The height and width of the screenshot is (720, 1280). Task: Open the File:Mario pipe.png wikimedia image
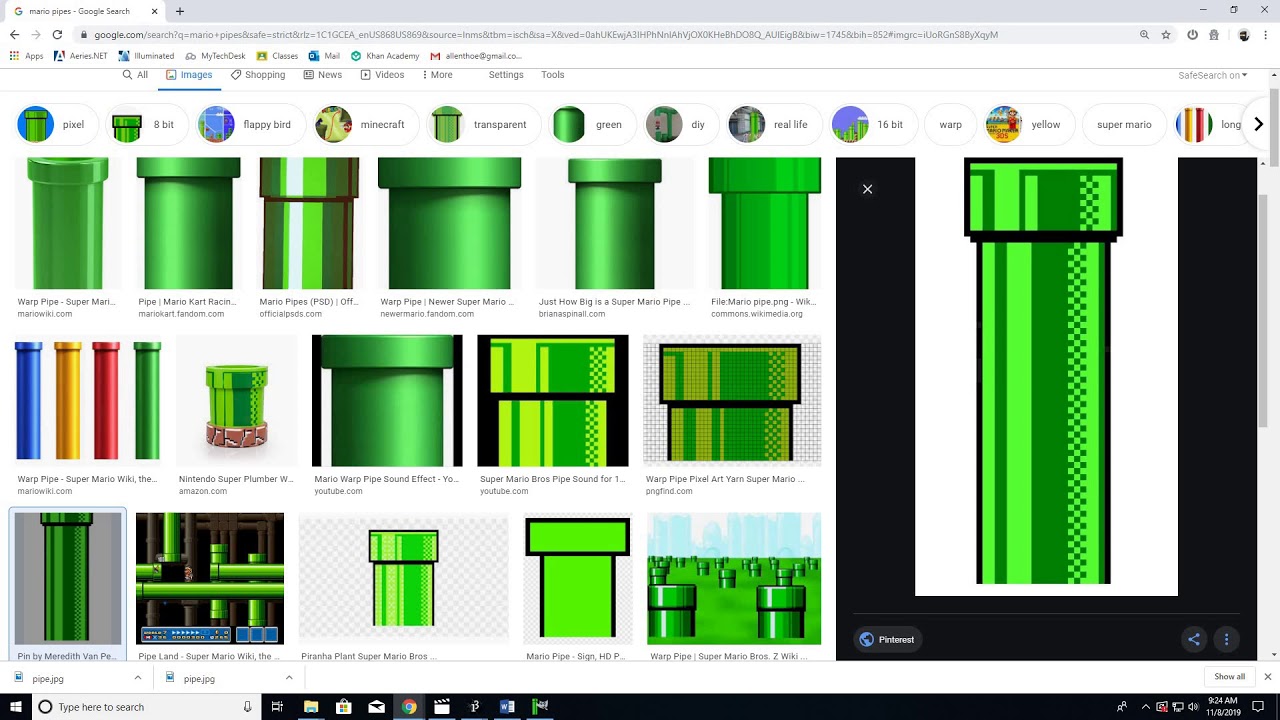(x=765, y=223)
